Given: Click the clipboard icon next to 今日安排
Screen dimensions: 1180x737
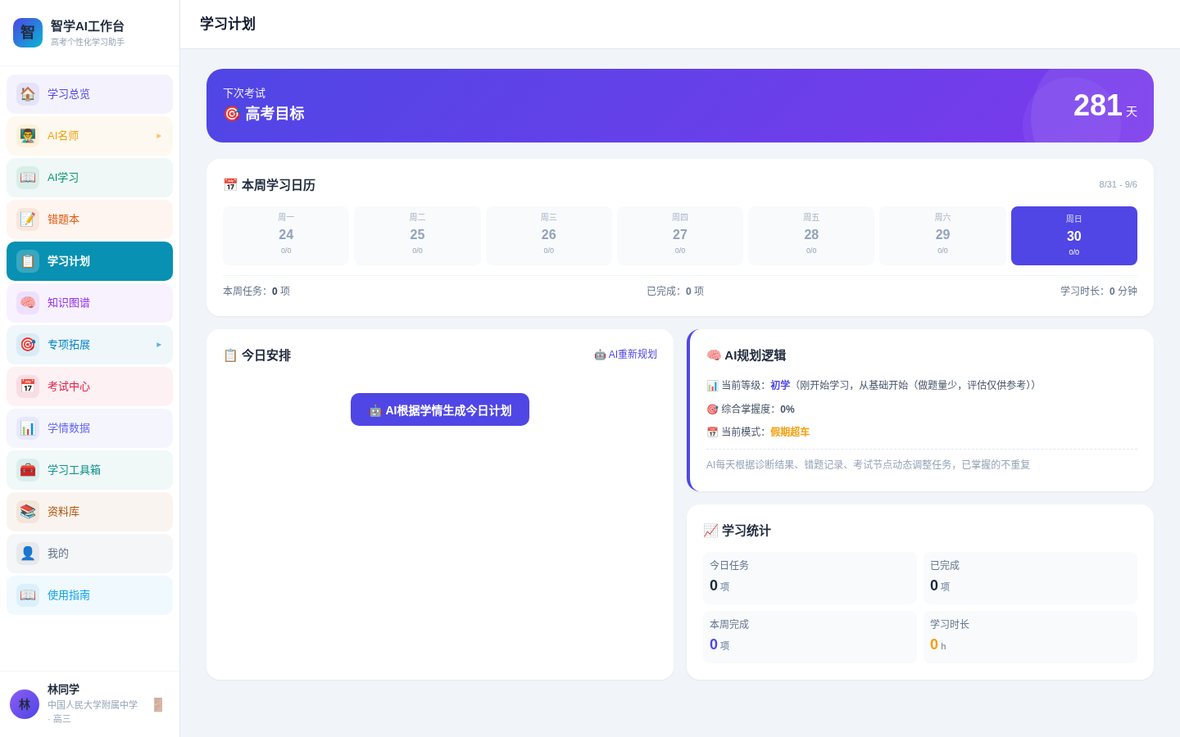Looking at the screenshot, I should pos(230,355).
